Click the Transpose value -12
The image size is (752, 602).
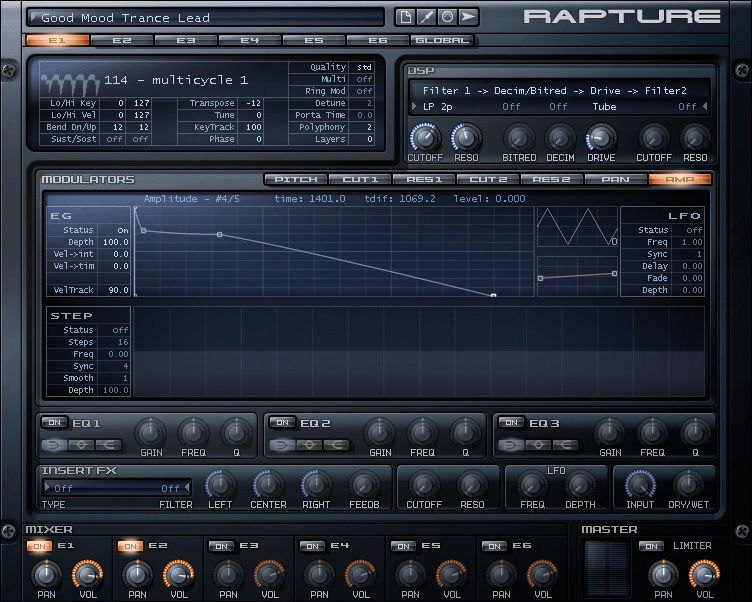tap(253, 103)
